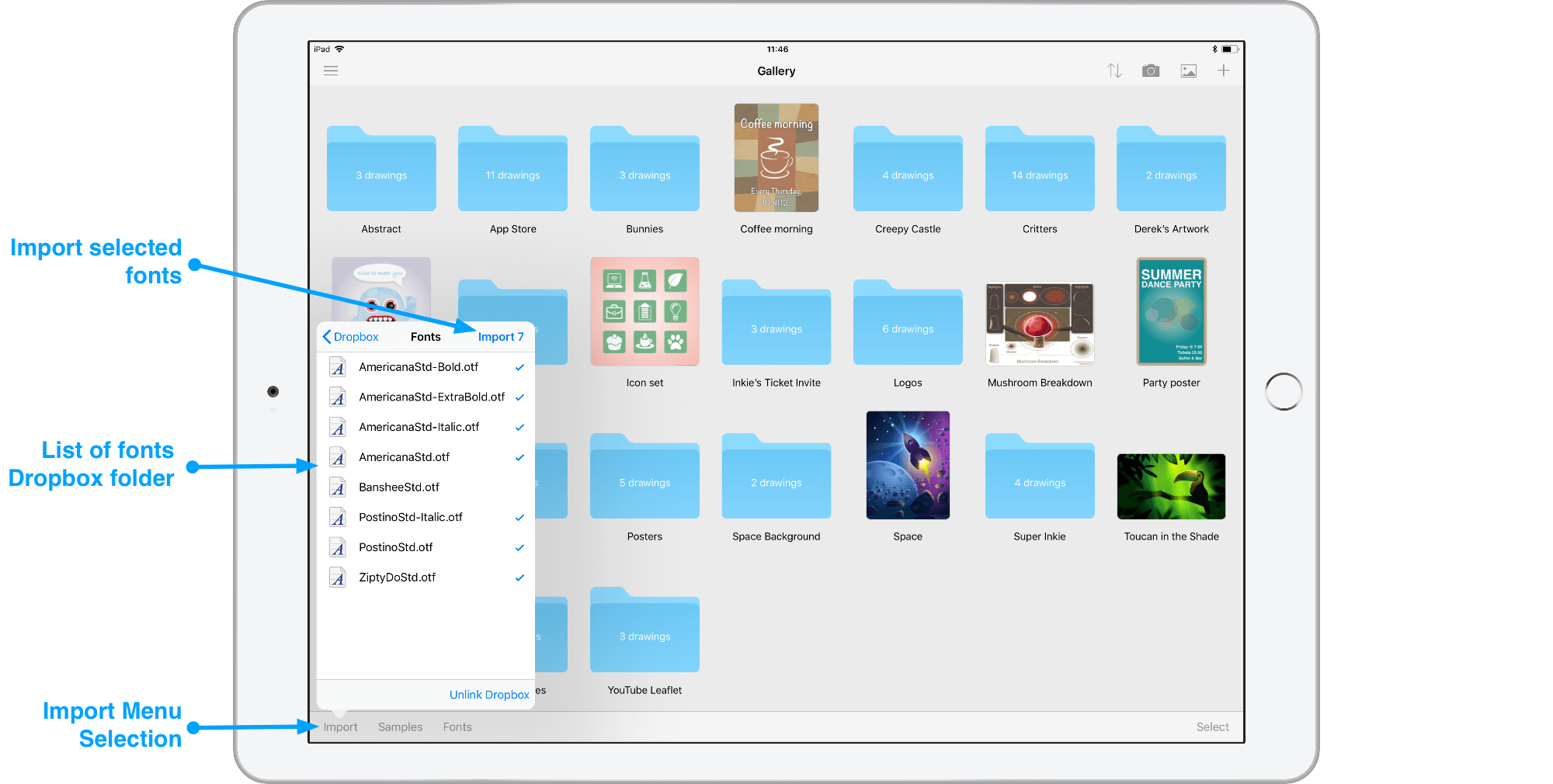Open the camera icon in Gallery toolbar
Viewport: 1553px width, 784px height.
coord(1151,71)
